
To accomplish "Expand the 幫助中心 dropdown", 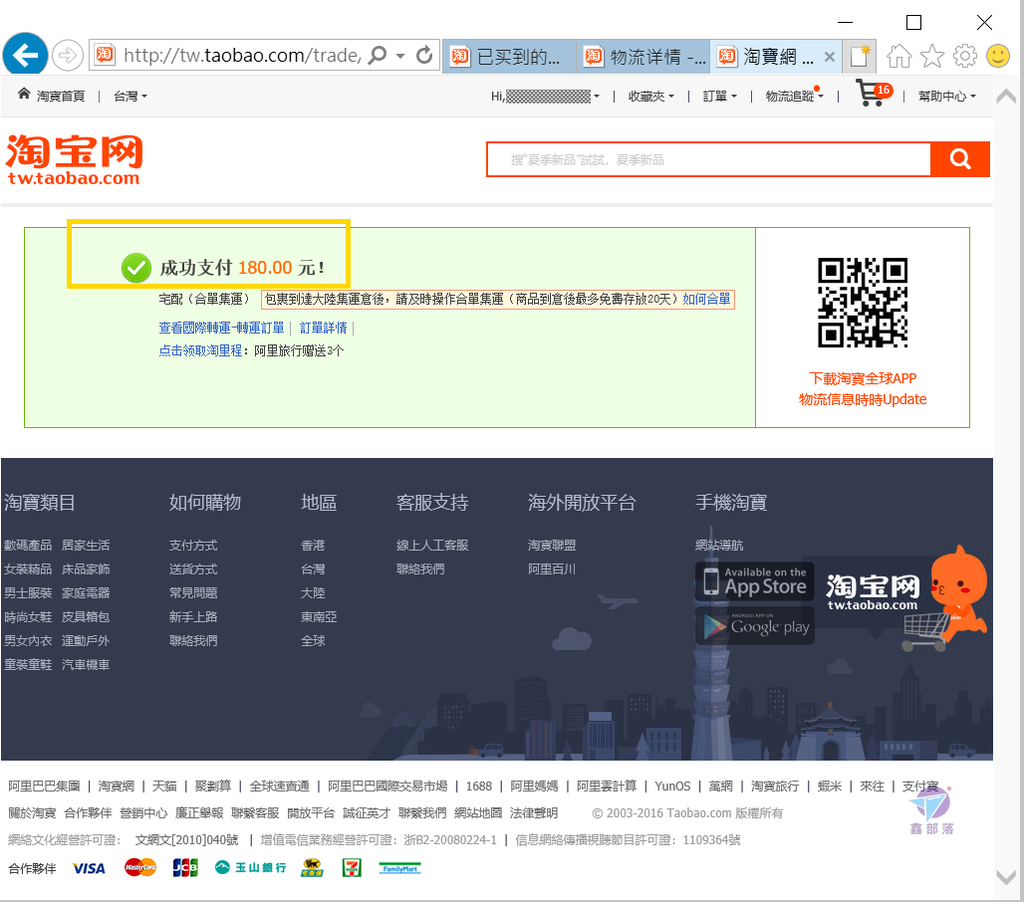I will click(947, 96).
